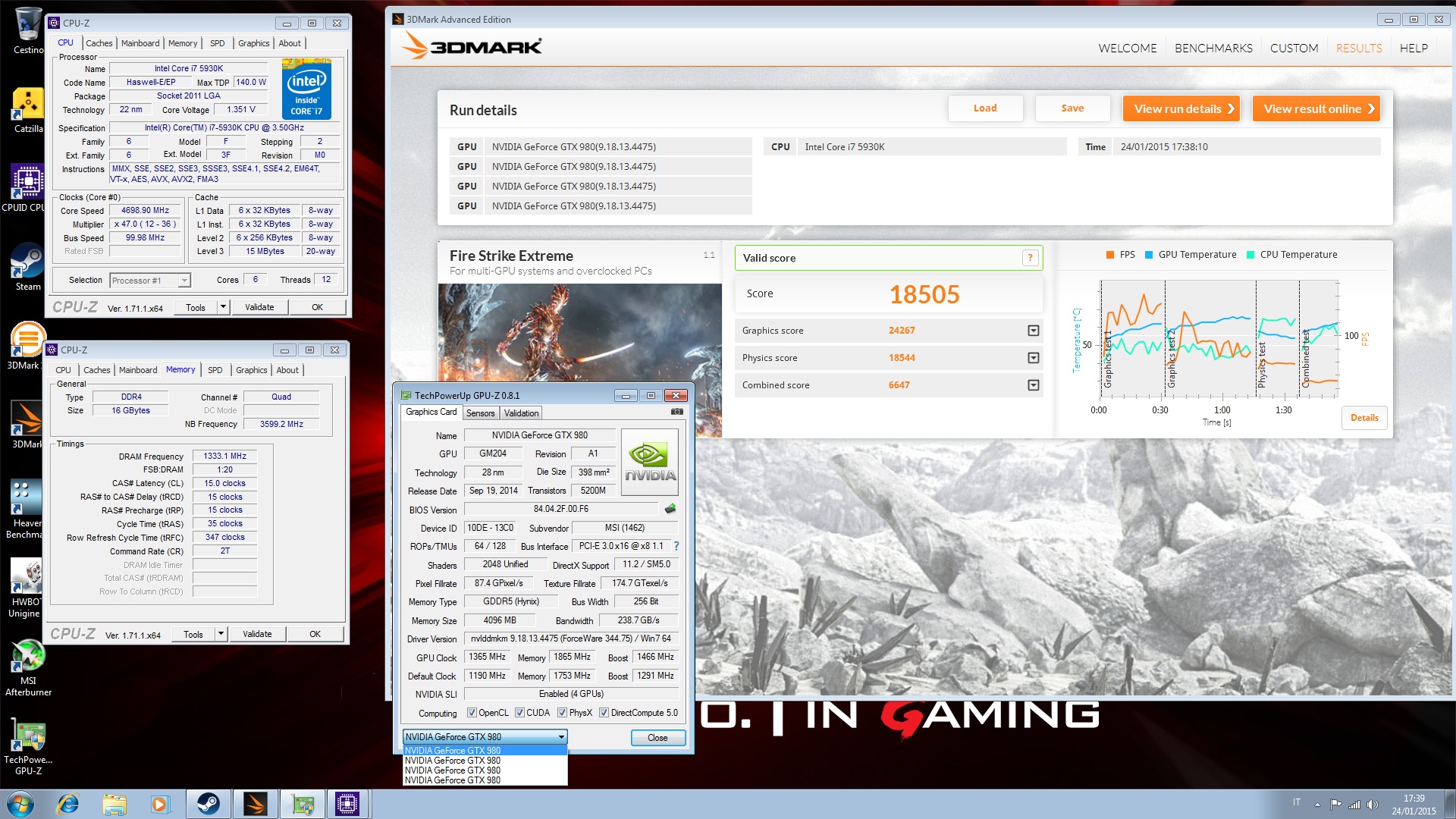Open the Catzilla desktop icon

pos(28,111)
